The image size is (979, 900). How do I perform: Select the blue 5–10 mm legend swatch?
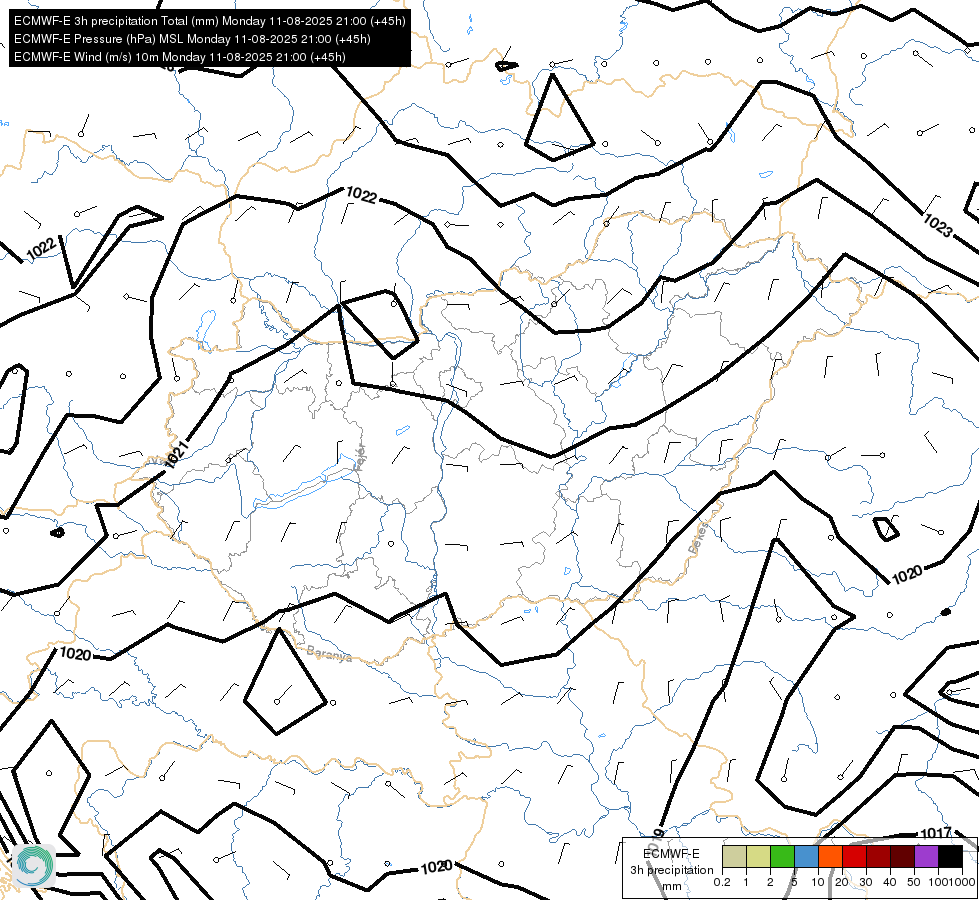pos(806,856)
